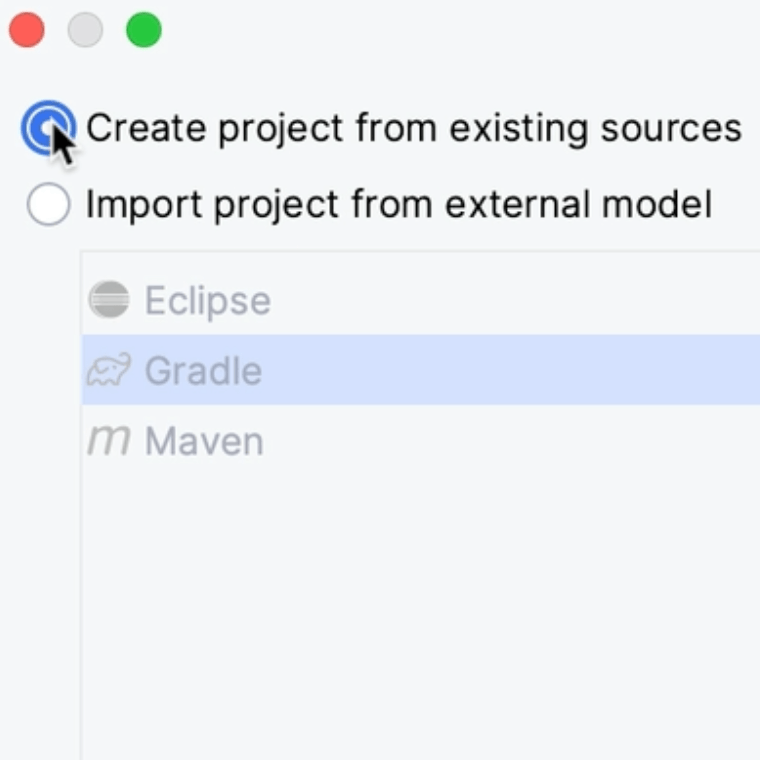
Task: Click the Gradle elephant icon
Action: click(108, 371)
